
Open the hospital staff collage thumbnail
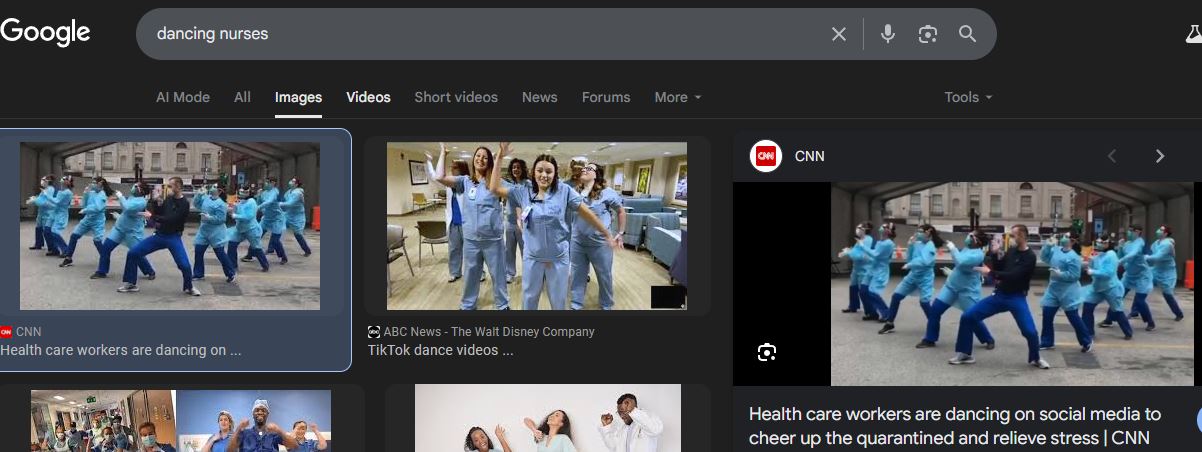click(x=181, y=421)
